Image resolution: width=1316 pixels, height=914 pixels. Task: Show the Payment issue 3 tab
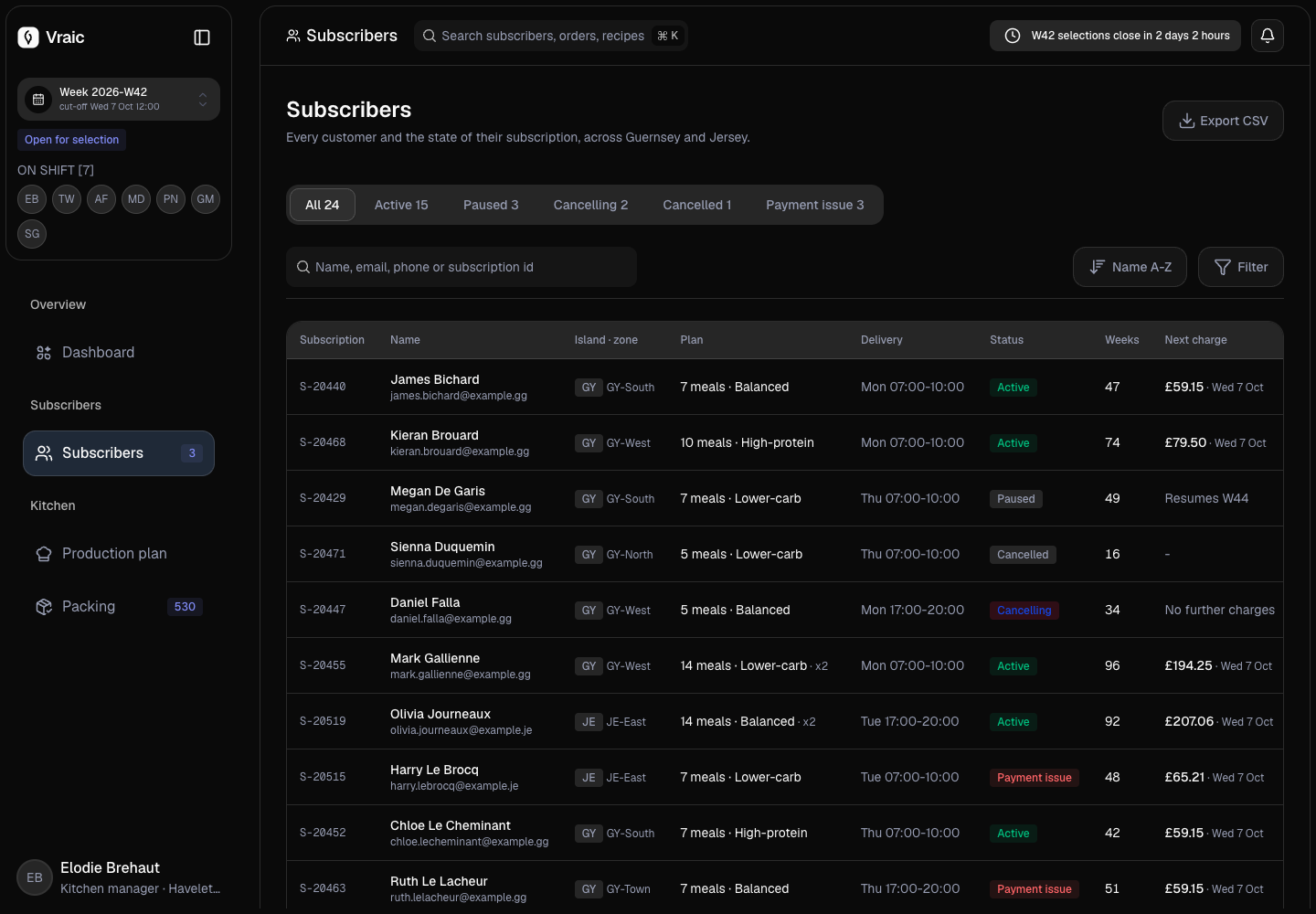(815, 205)
